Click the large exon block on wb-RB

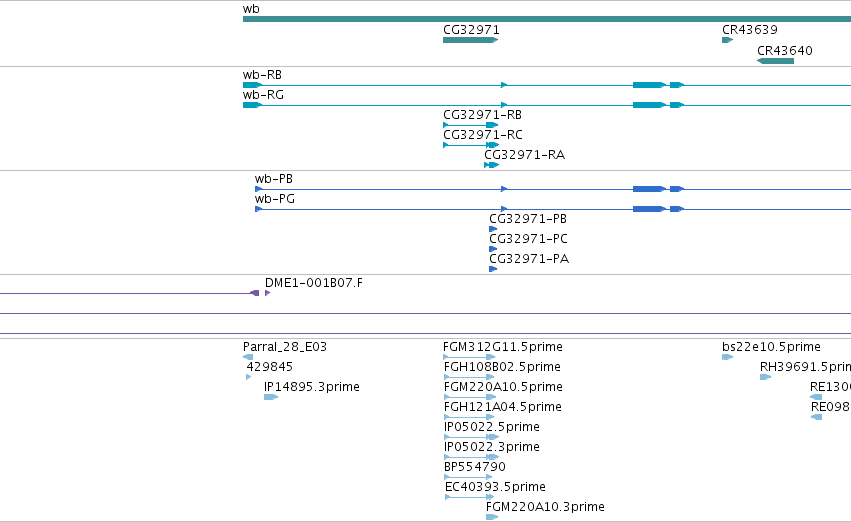650,85
